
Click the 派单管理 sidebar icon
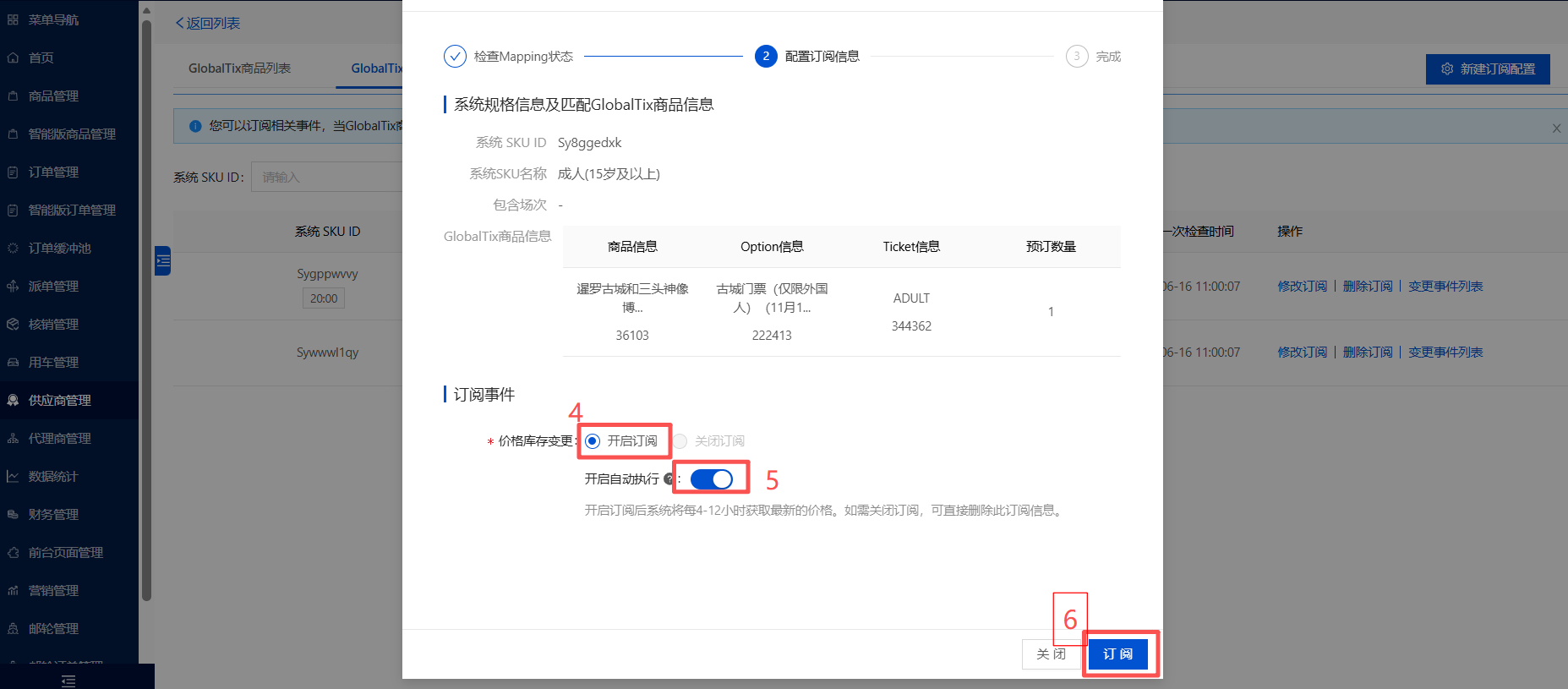(x=13, y=286)
